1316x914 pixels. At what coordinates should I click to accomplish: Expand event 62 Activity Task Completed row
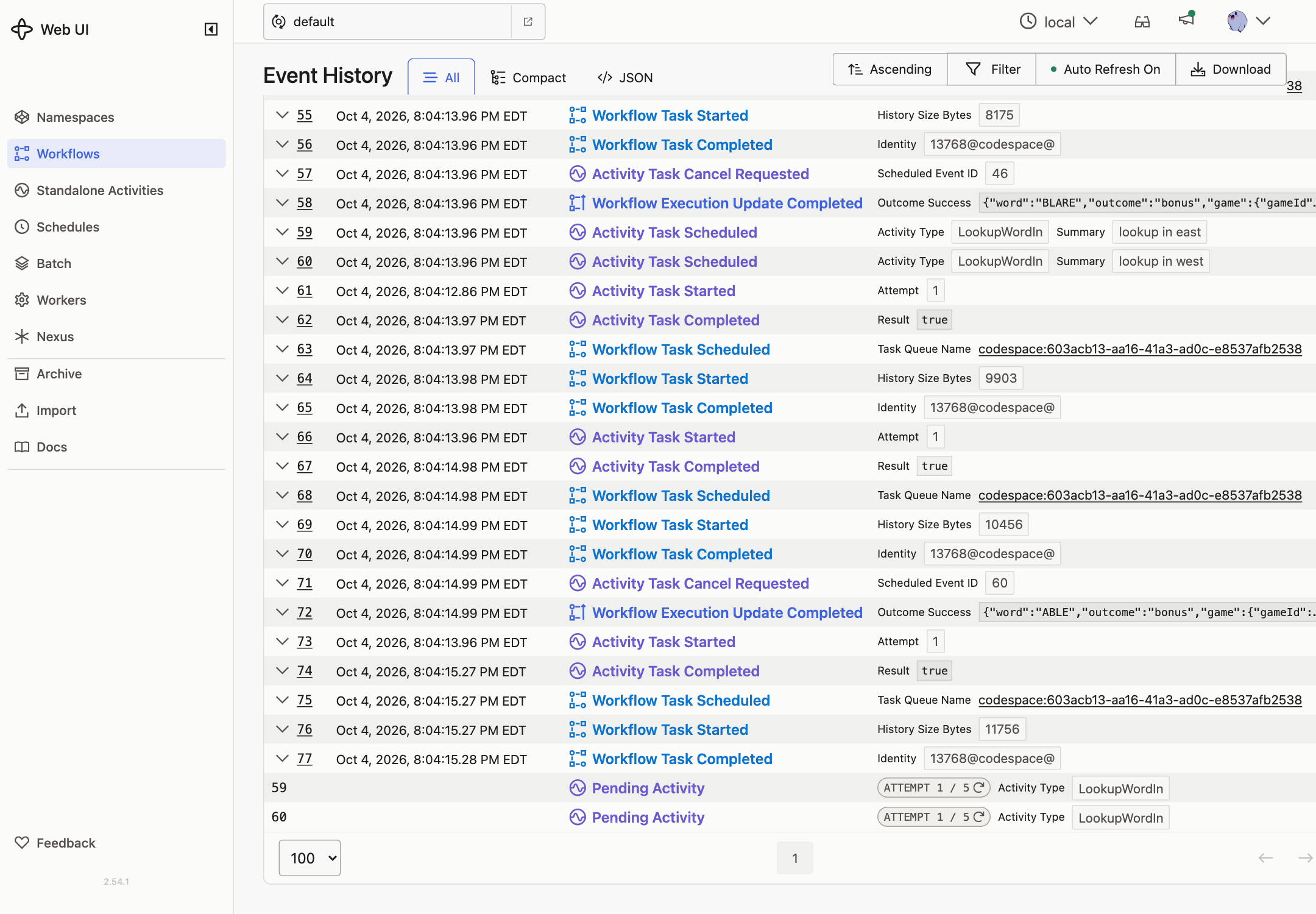click(282, 320)
